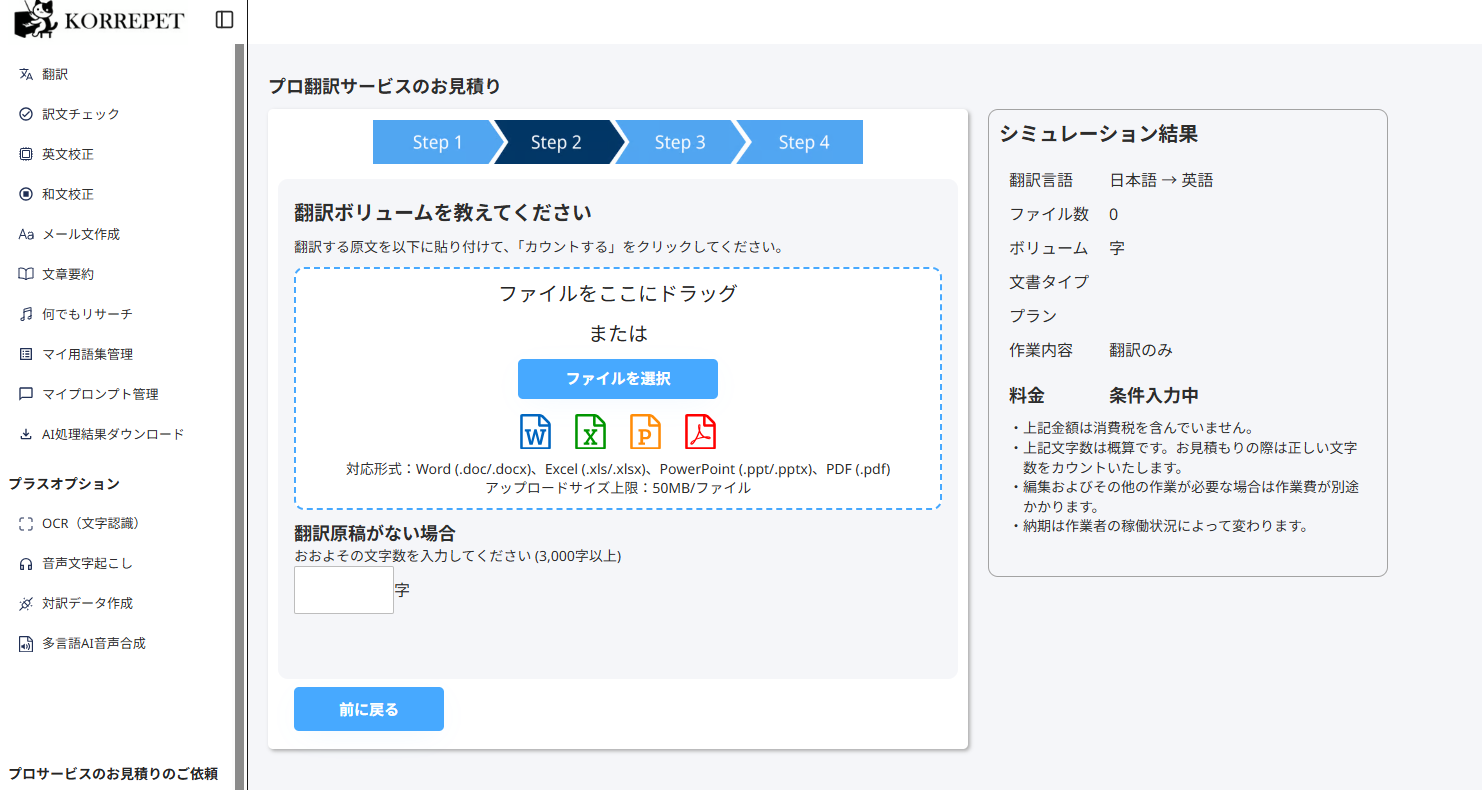Click the 翻訳ボリュームを教えてください heading

click(x=443, y=213)
